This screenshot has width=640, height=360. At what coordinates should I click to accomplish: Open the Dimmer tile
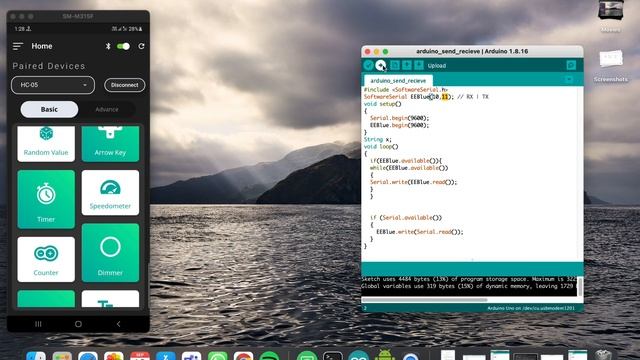coord(110,253)
